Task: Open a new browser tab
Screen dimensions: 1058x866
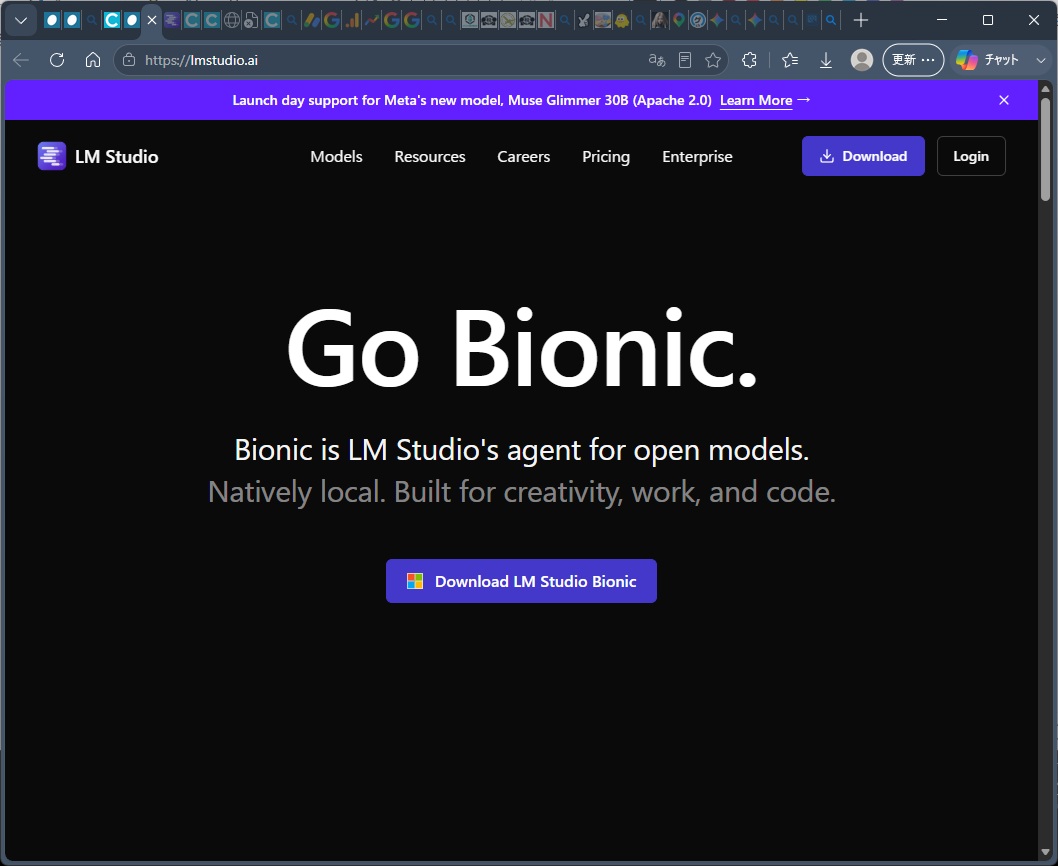Action: 860,20
